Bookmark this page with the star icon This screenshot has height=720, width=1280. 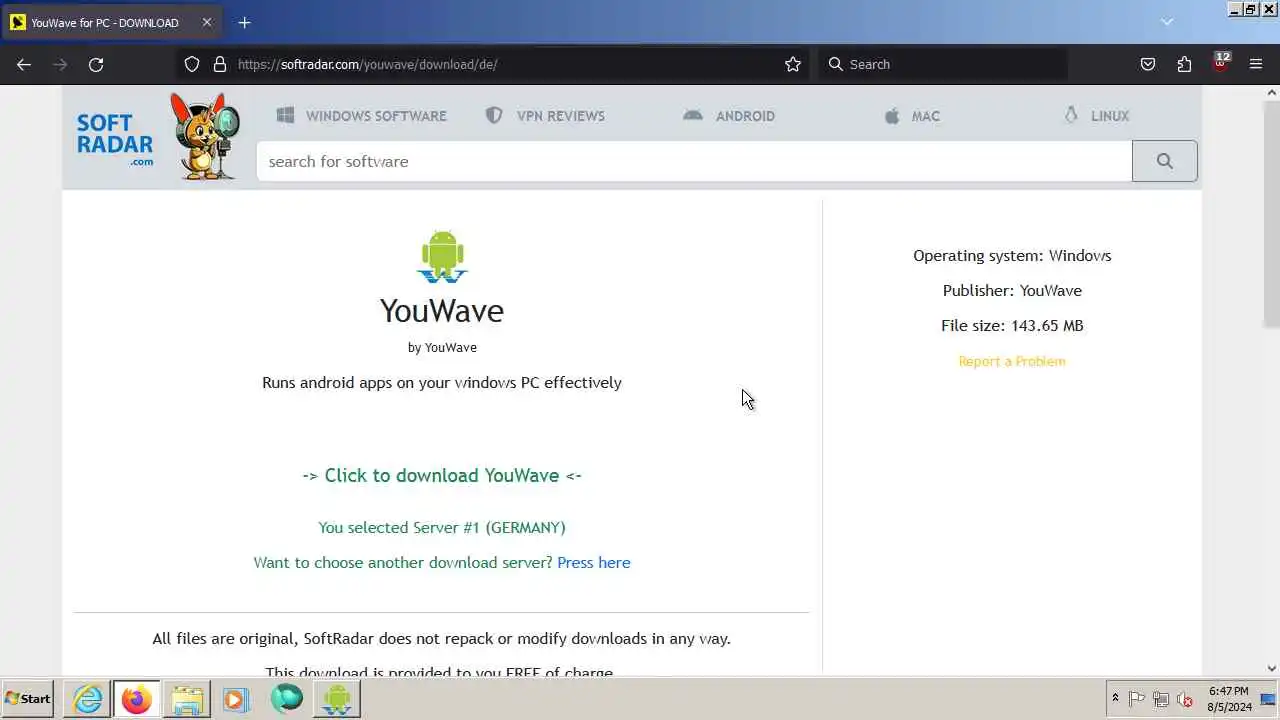click(x=793, y=64)
